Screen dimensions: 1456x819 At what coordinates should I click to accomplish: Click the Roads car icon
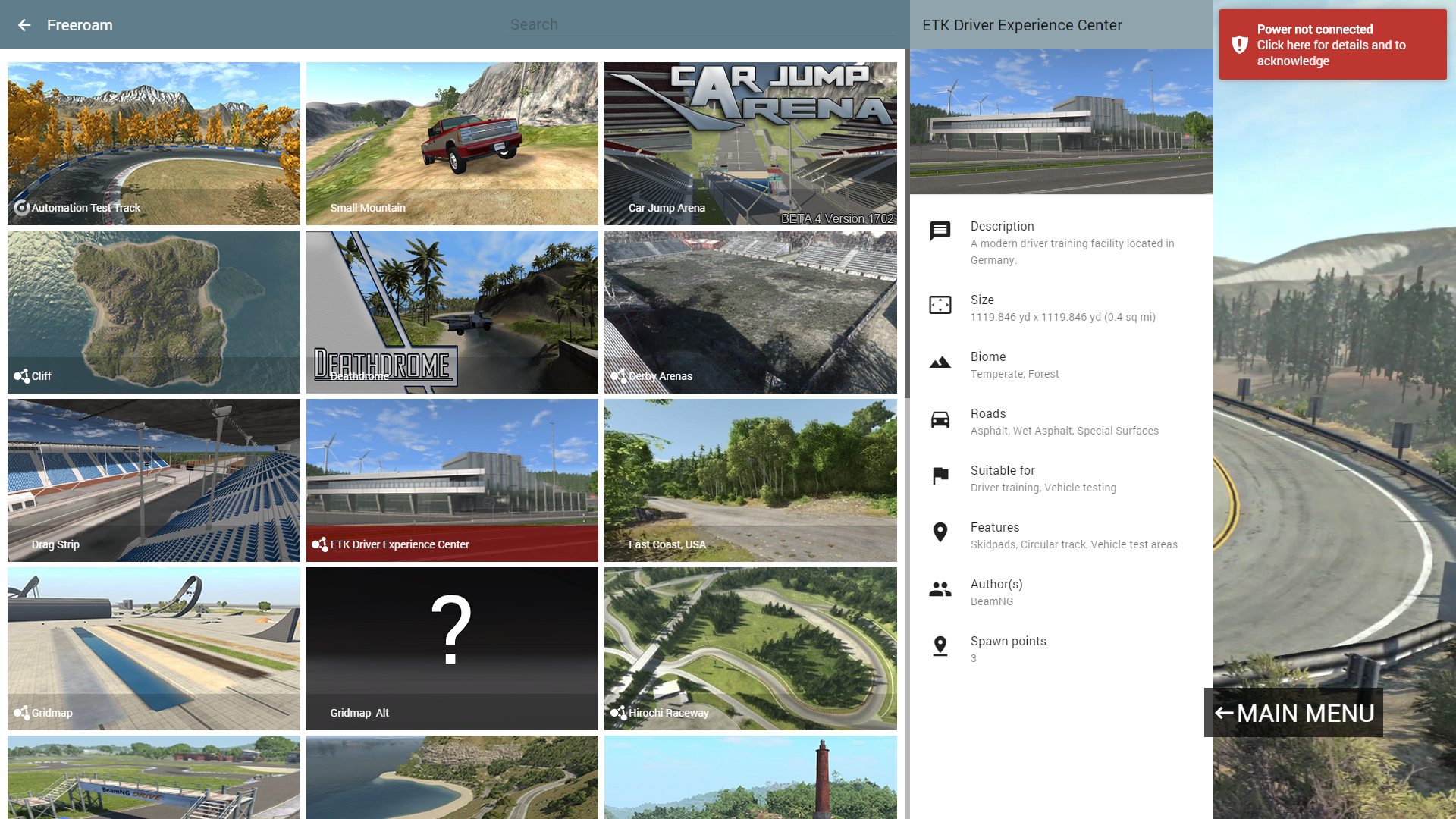(940, 419)
